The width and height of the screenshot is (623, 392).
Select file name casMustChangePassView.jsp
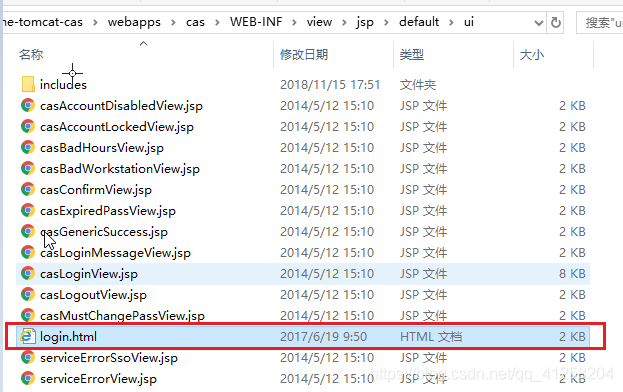click(122, 316)
